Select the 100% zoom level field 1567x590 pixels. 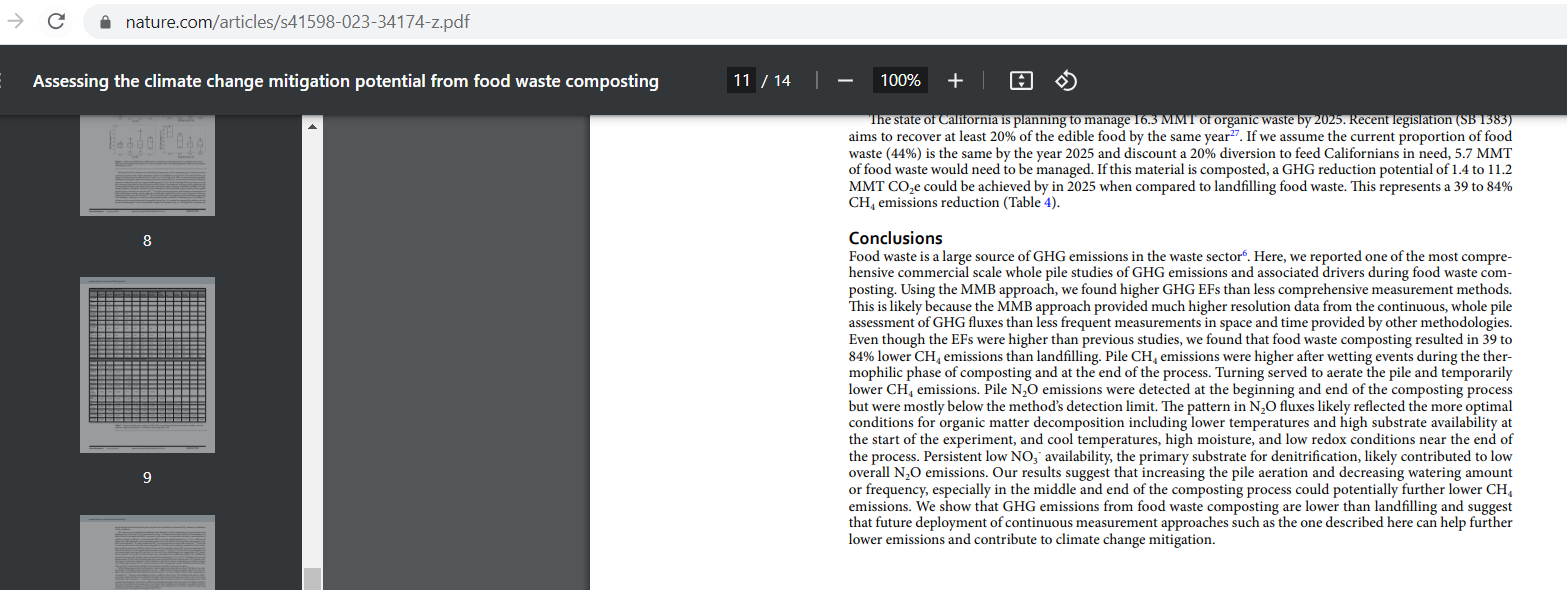[900, 80]
